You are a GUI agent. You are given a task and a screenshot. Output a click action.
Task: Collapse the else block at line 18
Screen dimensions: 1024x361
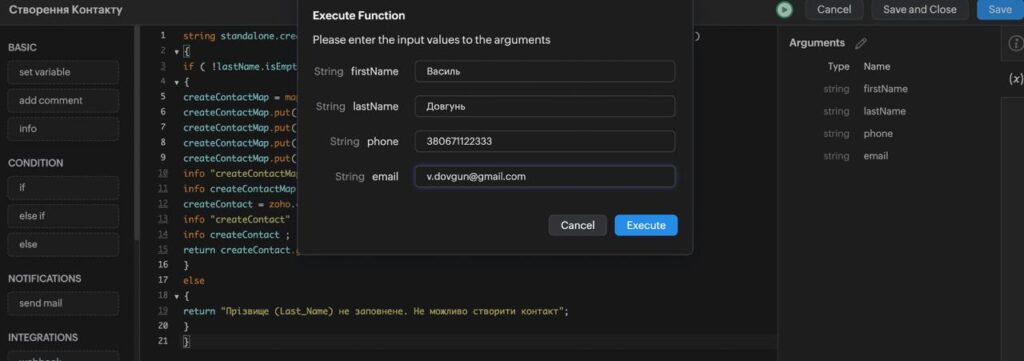pos(177,296)
